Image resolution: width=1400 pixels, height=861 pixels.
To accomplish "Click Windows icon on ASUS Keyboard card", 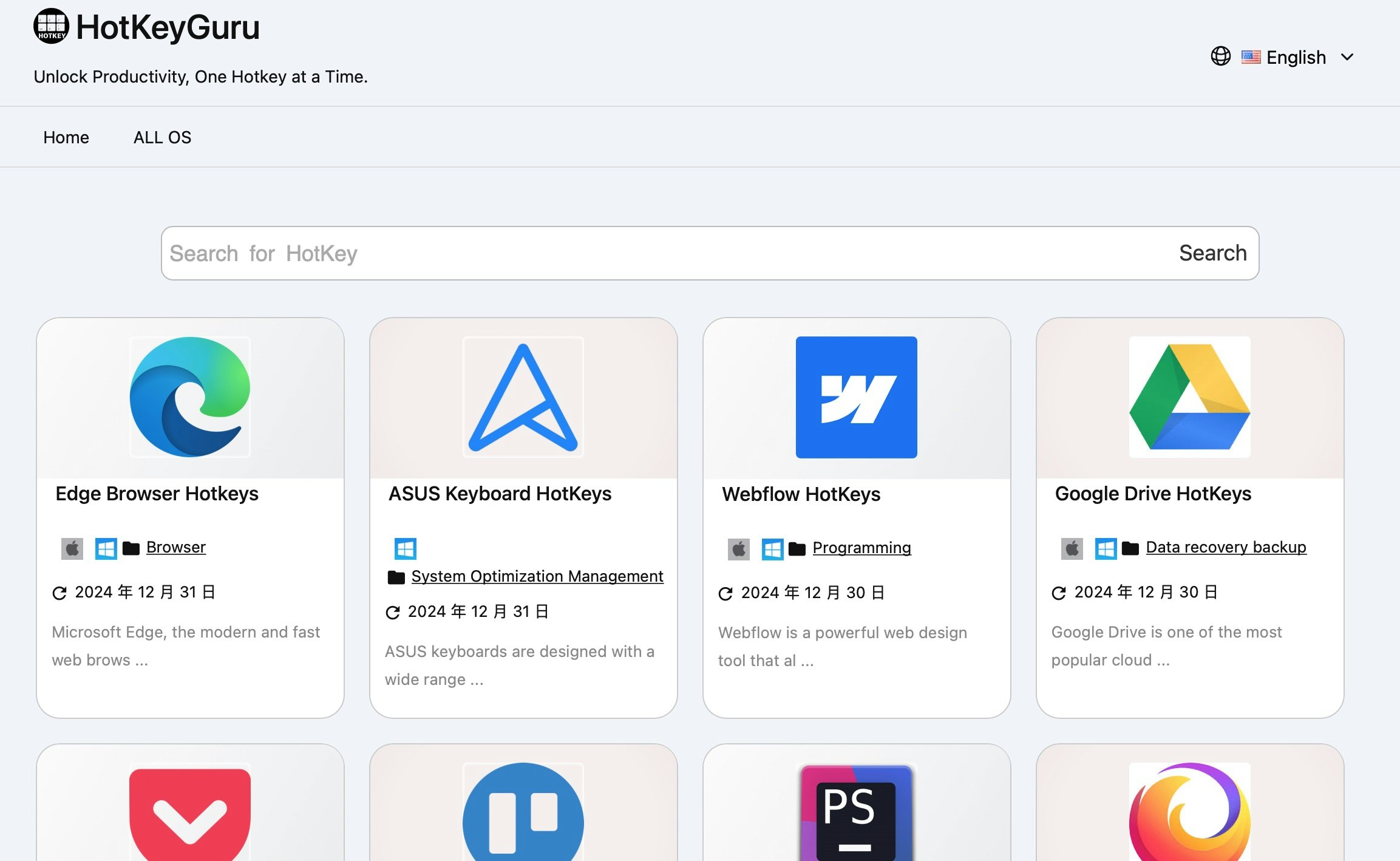I will [x=406, y=549].
